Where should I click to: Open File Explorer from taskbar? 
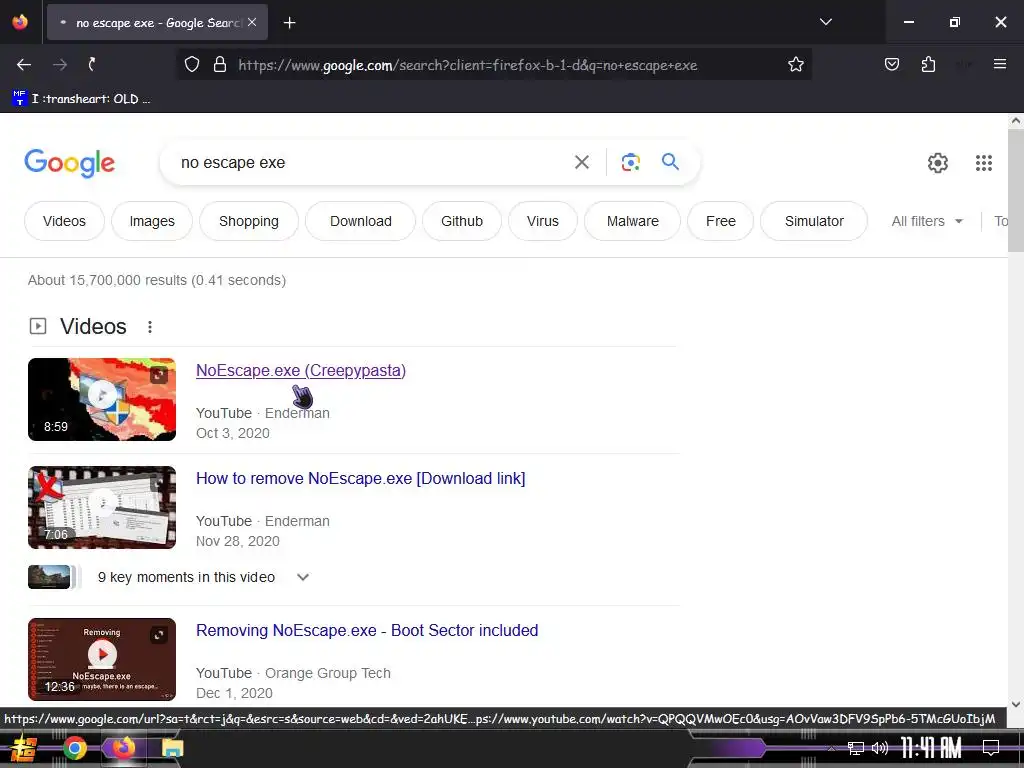click(x=172, y=748)
